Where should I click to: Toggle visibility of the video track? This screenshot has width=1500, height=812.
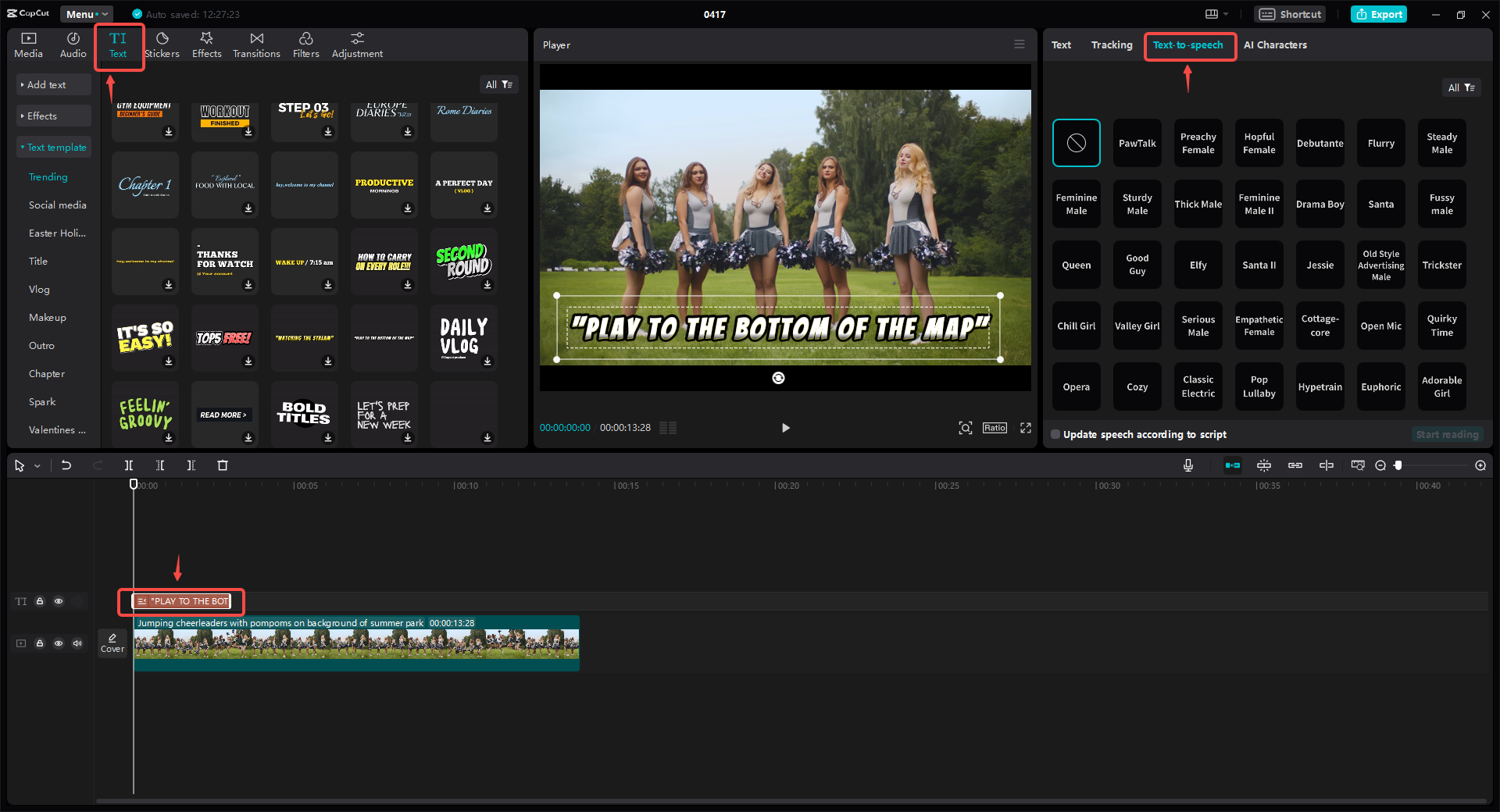click(59, 643)
